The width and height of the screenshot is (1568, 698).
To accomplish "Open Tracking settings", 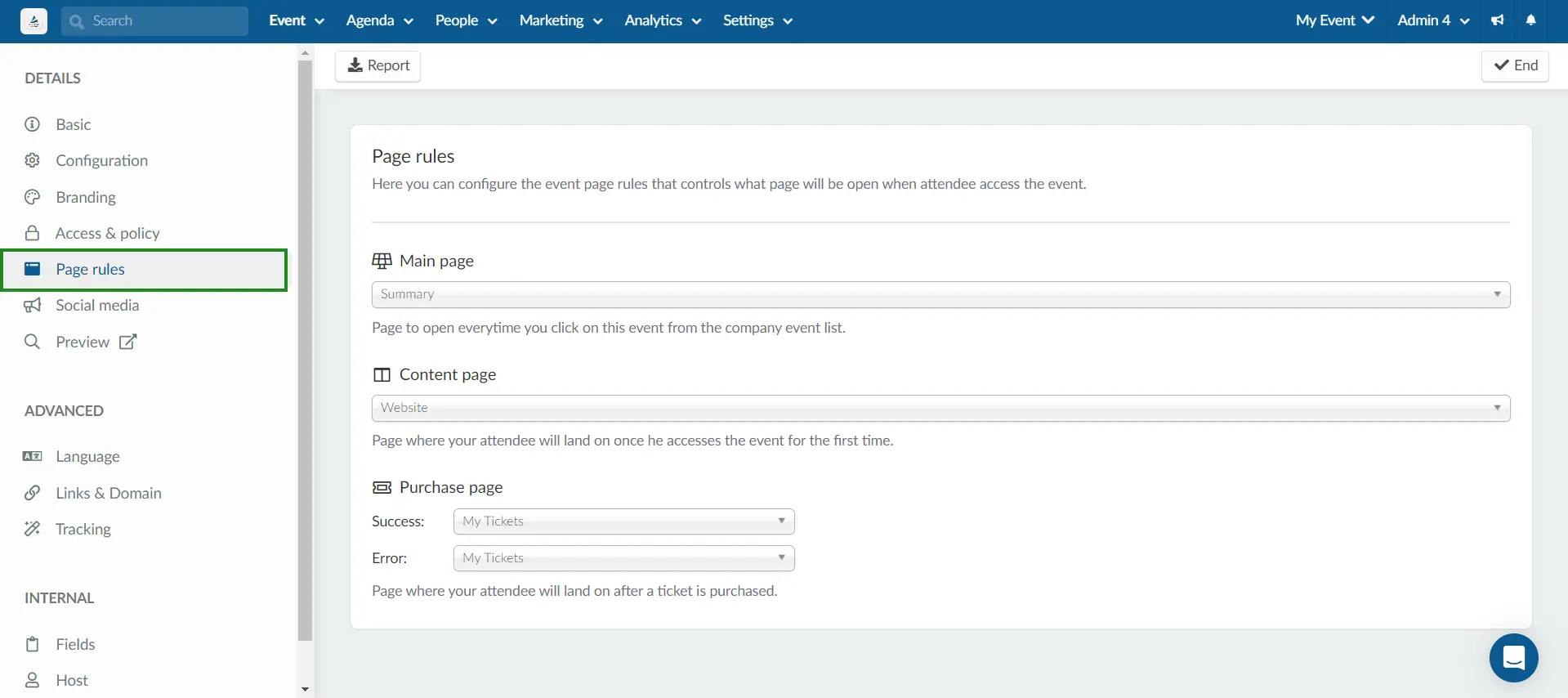I will pyautogui.click(x=83, y=529).
